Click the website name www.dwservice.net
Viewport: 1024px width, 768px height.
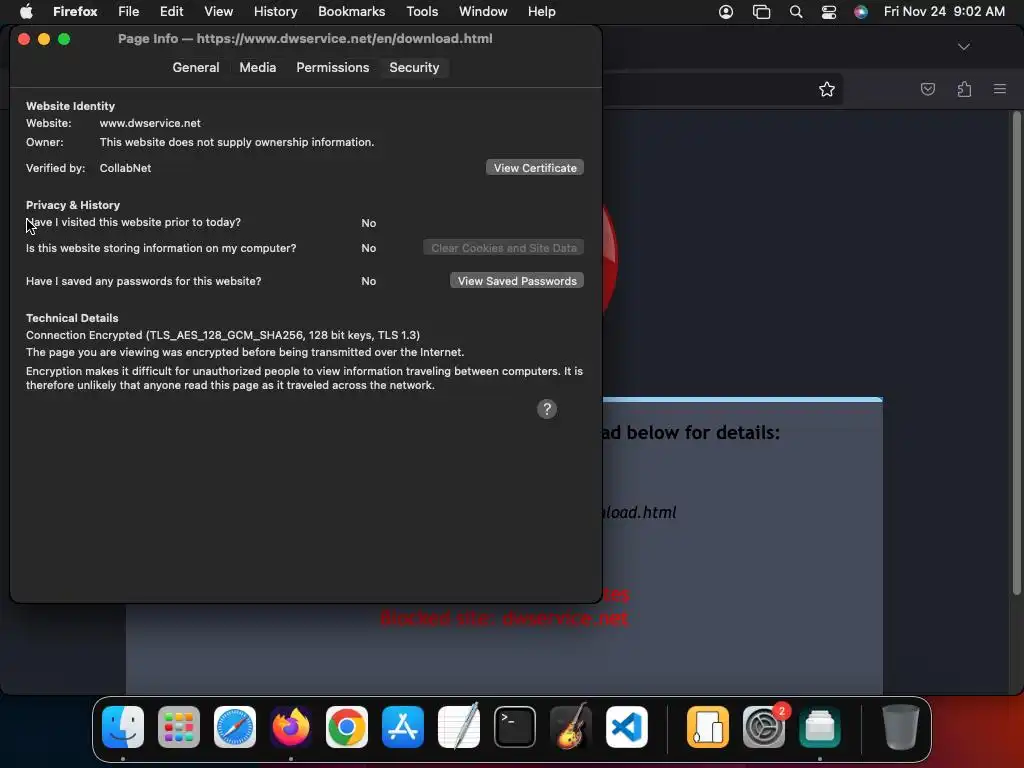click(x=150, y=123)
